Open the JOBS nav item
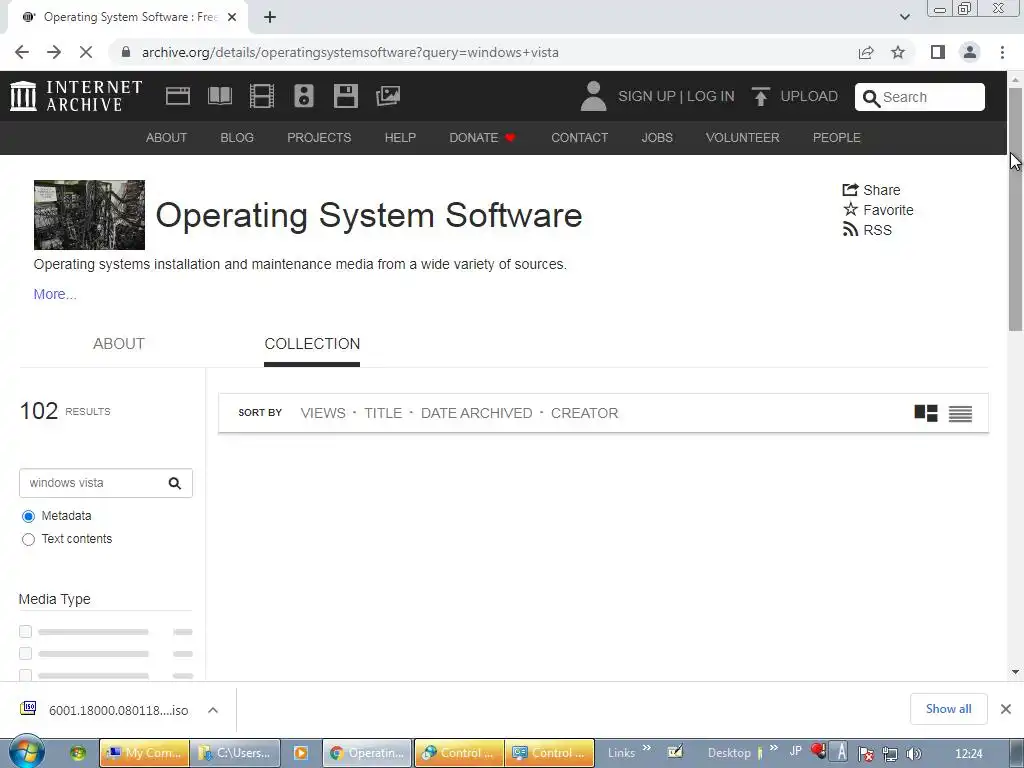Screen dimensions: 1024x768 (657, 138)
